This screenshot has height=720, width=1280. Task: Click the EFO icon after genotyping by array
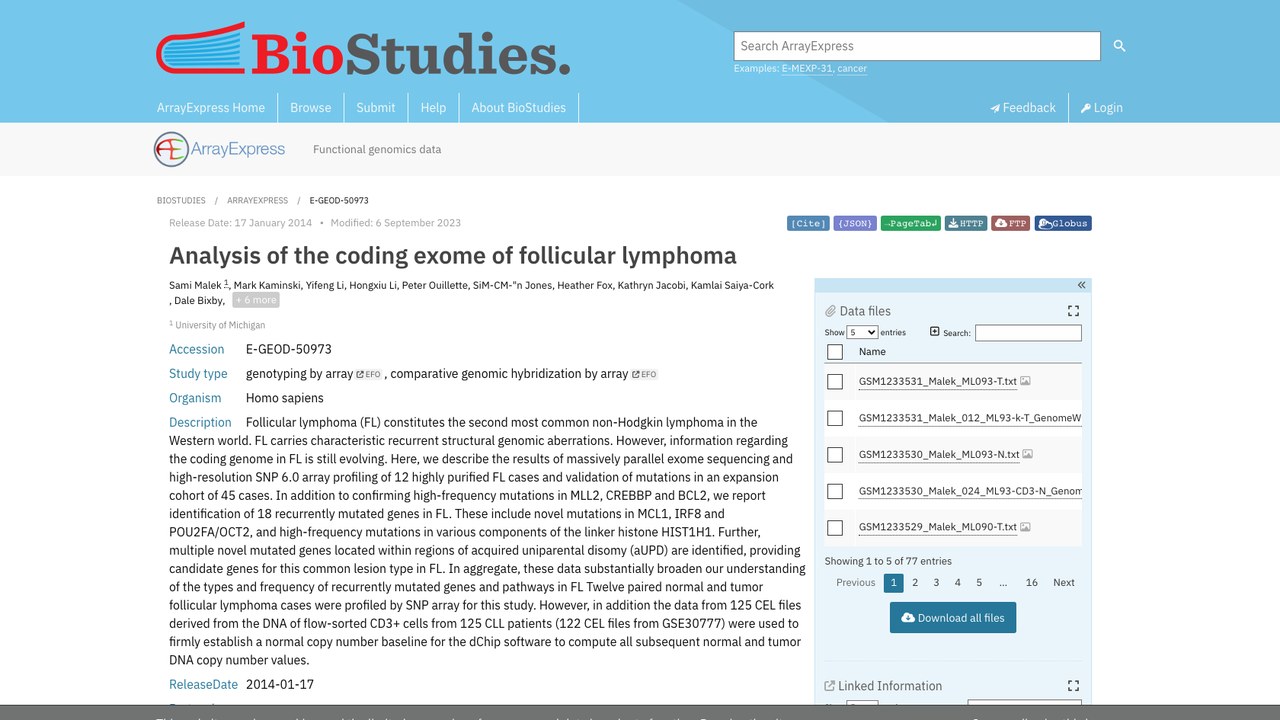[x=369, y=374]
